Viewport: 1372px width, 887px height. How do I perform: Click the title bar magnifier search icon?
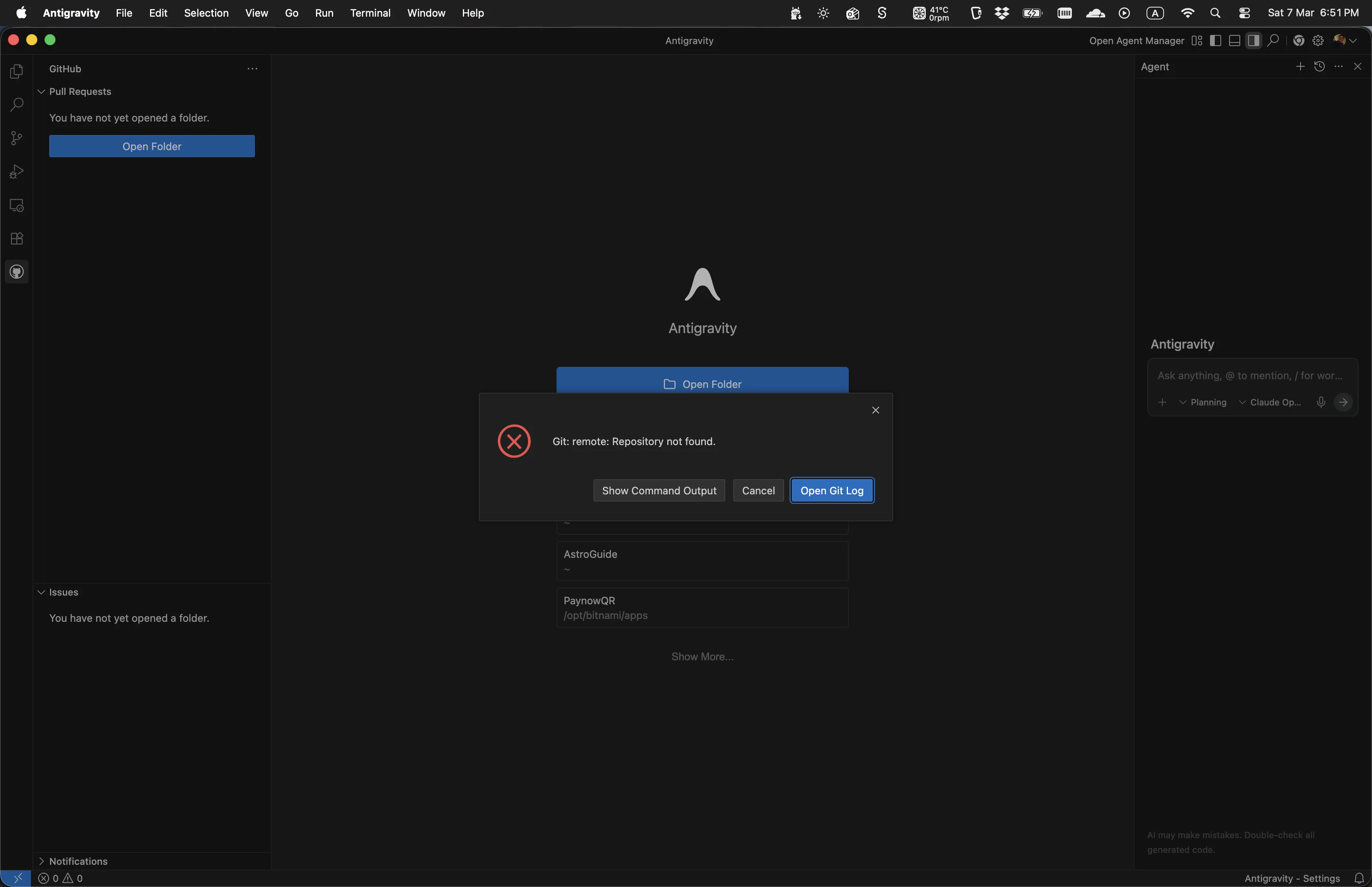coord(1273,40)
